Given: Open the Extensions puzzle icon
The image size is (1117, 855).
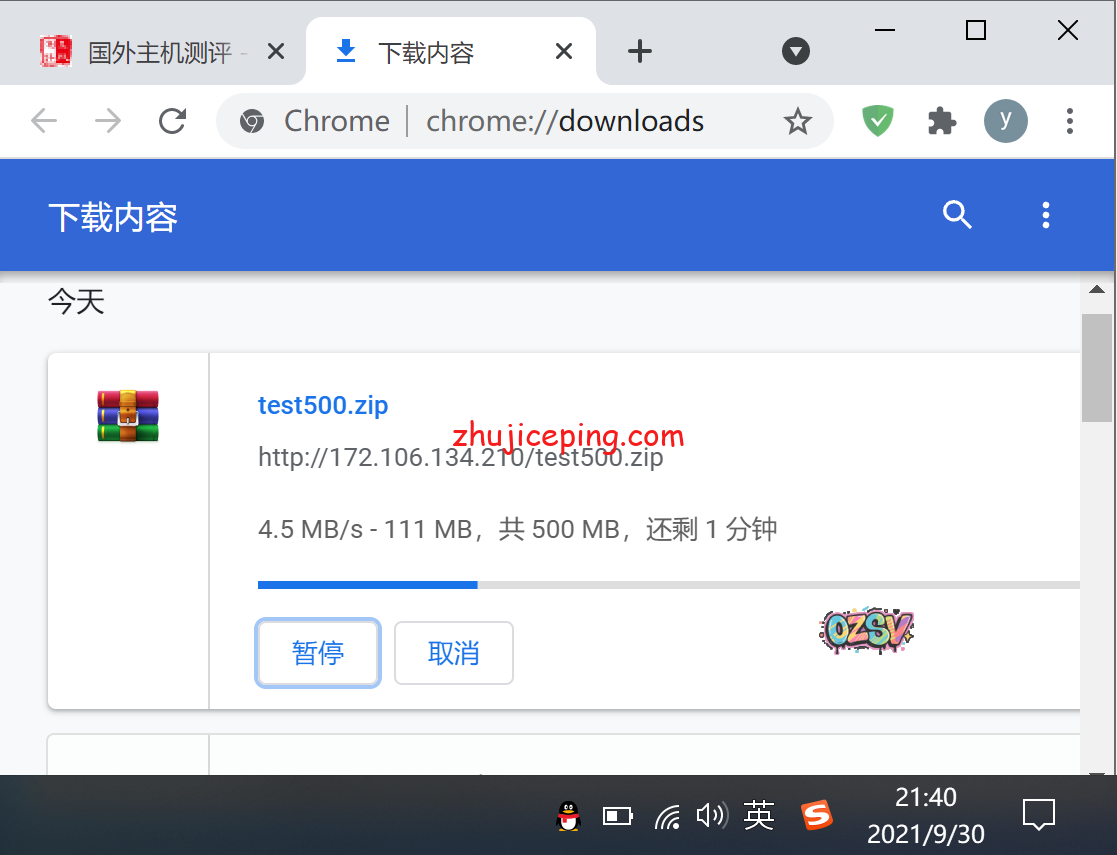Looking at the screenshot, I should (x=941, y=121).
